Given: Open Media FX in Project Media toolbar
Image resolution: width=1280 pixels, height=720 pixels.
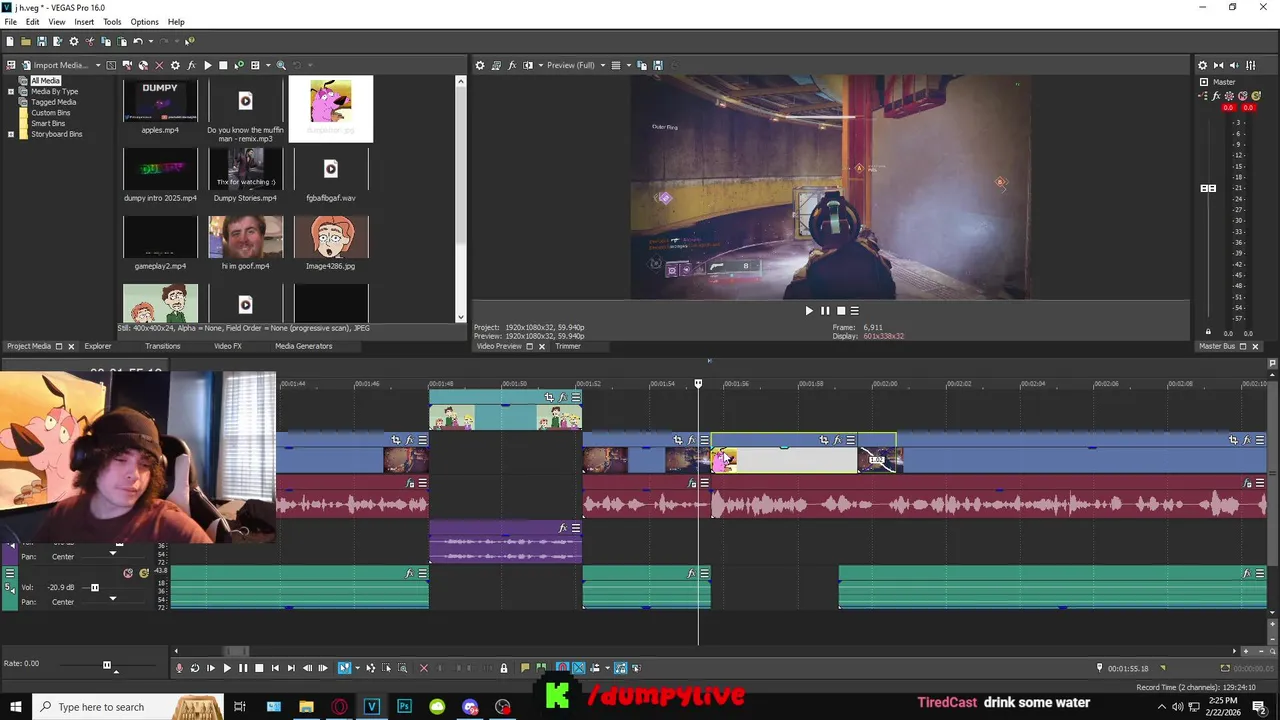Looking at the screenshot, I should click(x=191, y=65).
